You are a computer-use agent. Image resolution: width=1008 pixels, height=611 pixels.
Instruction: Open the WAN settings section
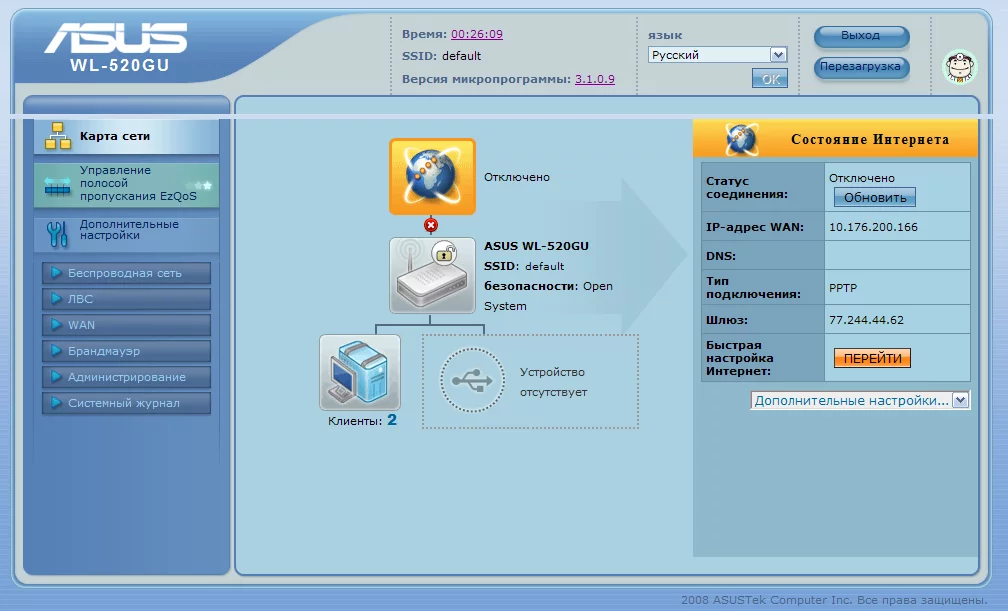coord(126,325)
